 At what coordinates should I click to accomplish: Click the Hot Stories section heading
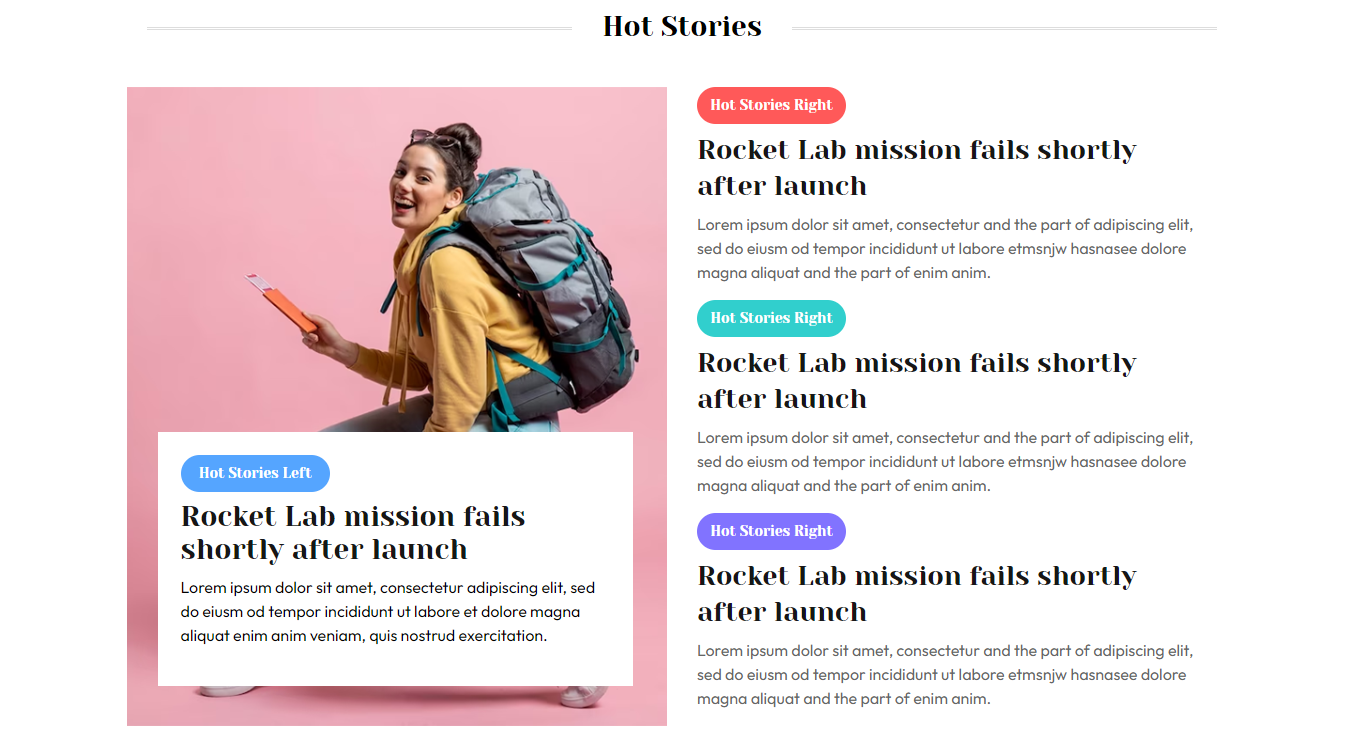pyautogui.click(x=682, y=26)
